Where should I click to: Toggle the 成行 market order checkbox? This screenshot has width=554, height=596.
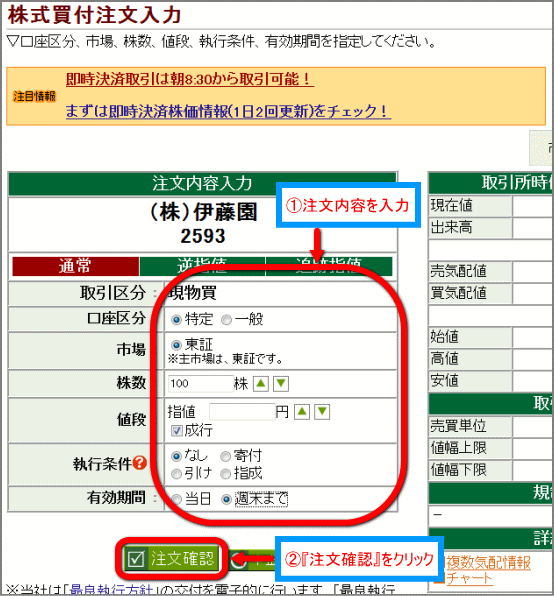point(176,431)
